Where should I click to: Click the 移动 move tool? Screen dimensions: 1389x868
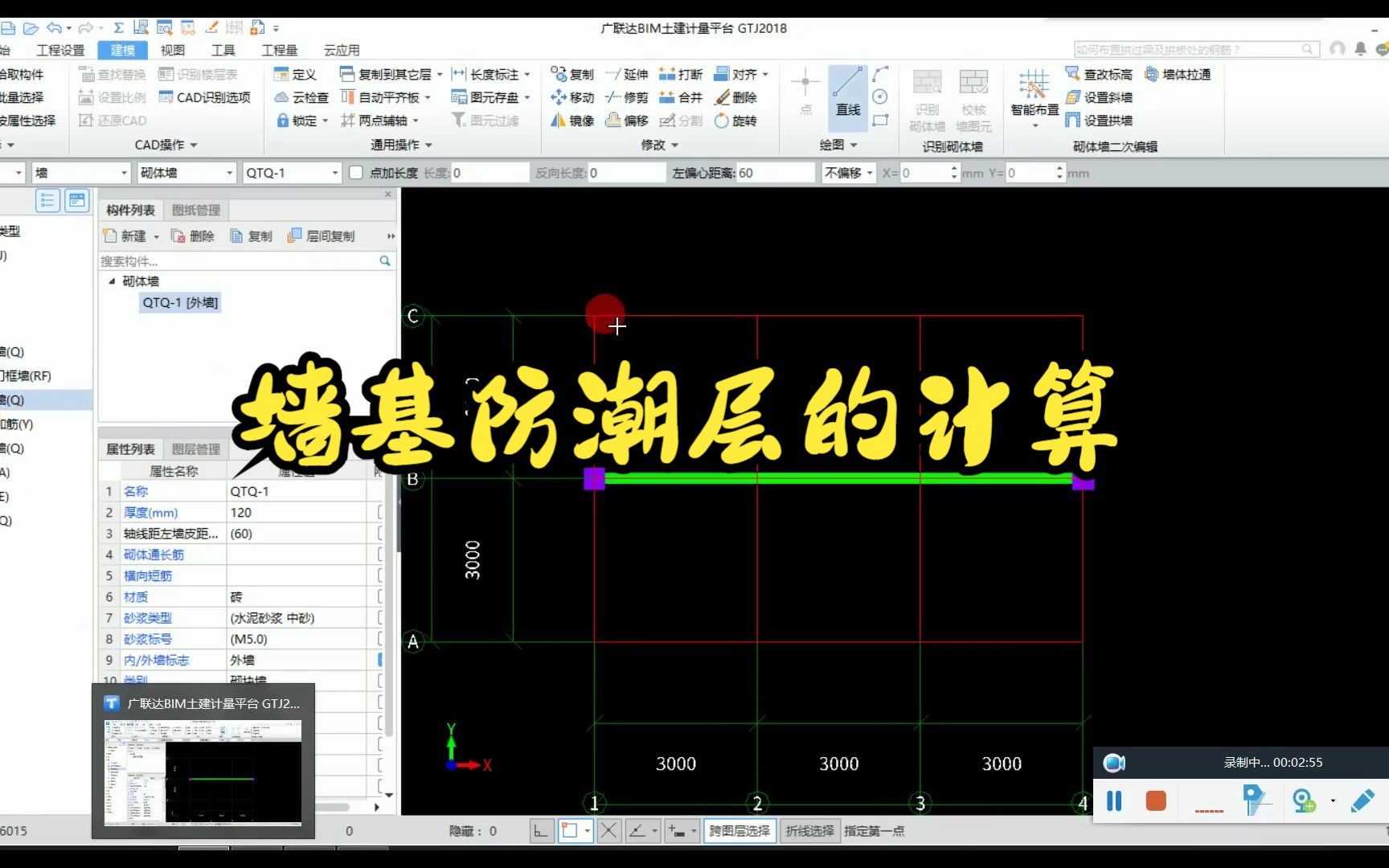coord(572,97)
